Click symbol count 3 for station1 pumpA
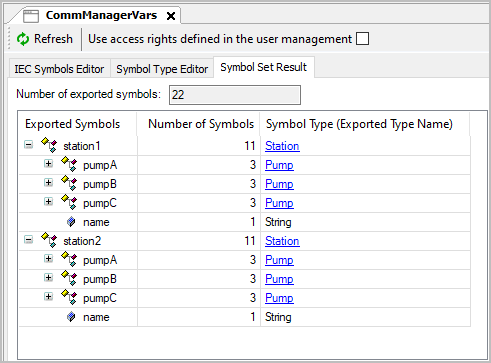Screen dimensions: 491x363 (253, 165)
